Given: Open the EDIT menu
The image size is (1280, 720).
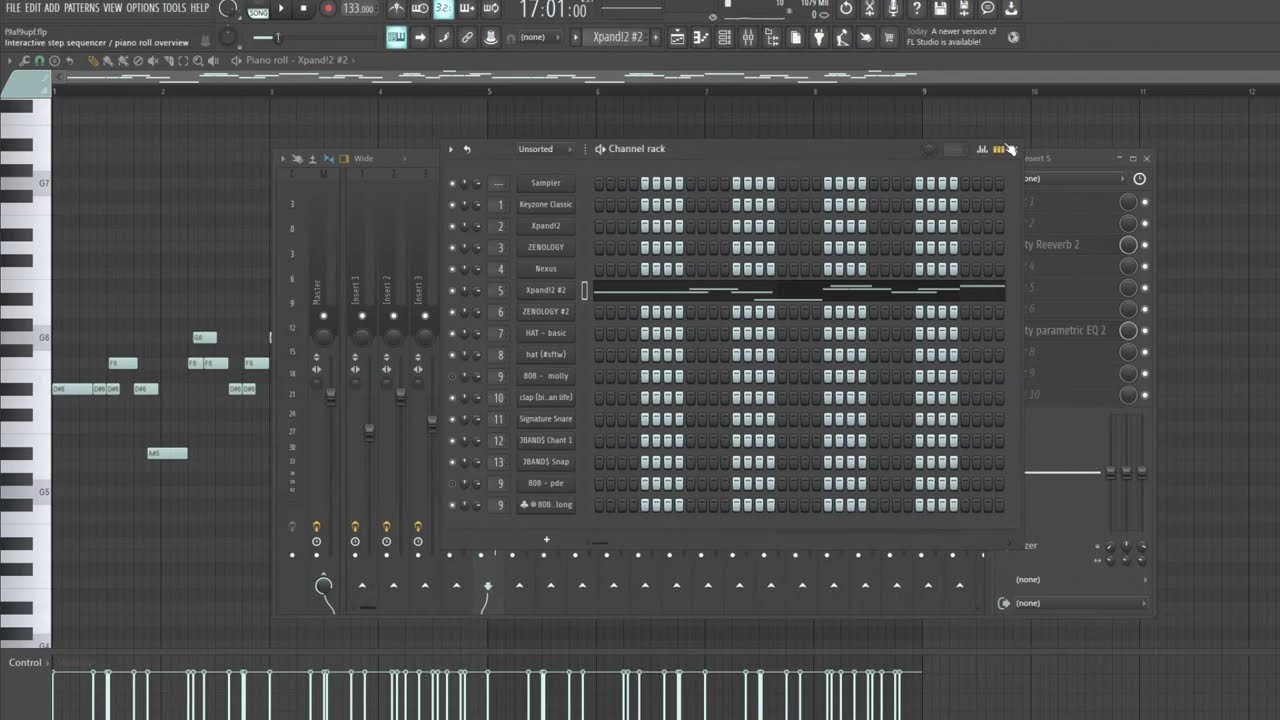Looking at the screenshot, I should [33, 8].
